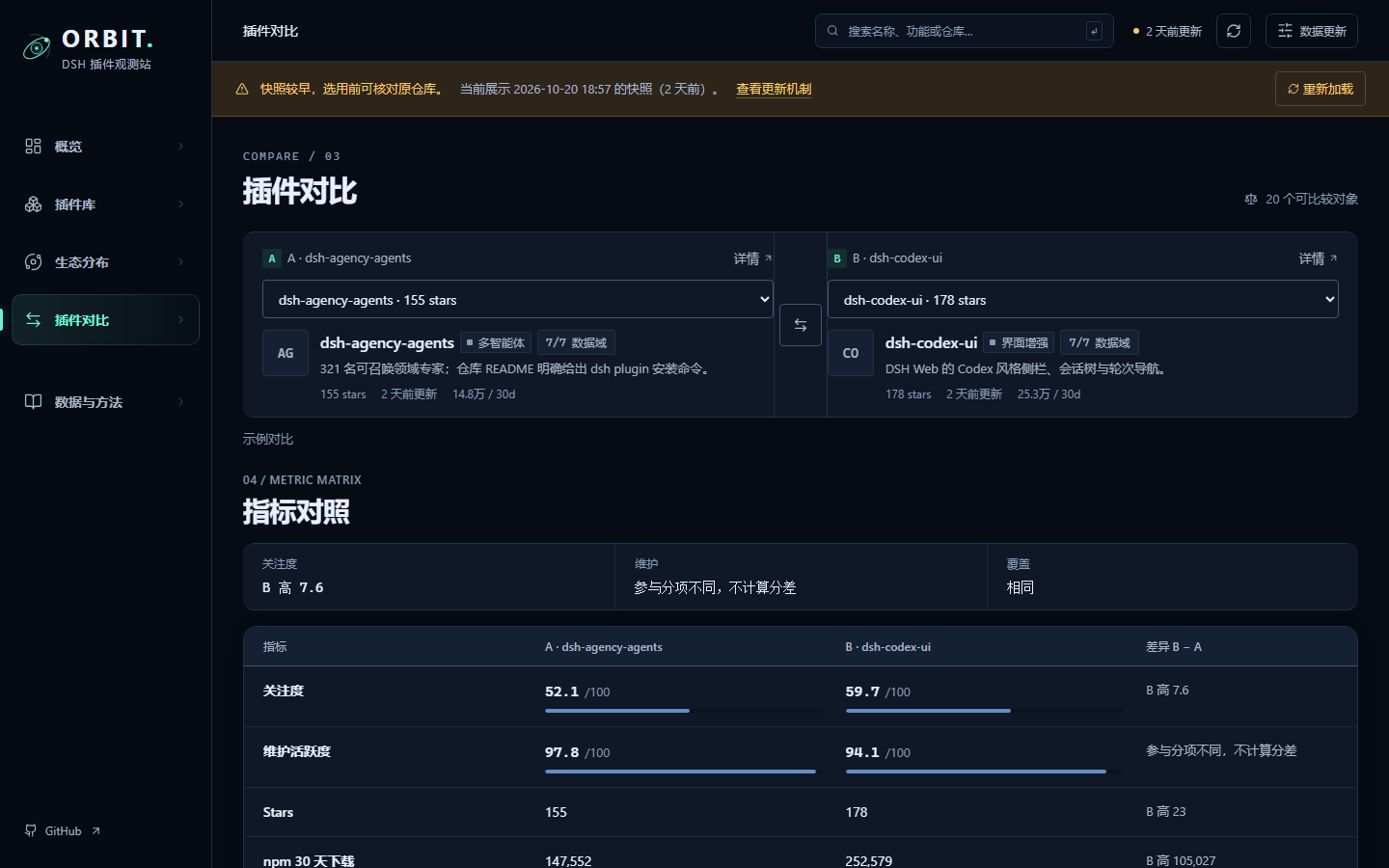Click the 维护活跃度 94.1 progress bar
This screenshot has height=868, width=1389.
point(984,772)
